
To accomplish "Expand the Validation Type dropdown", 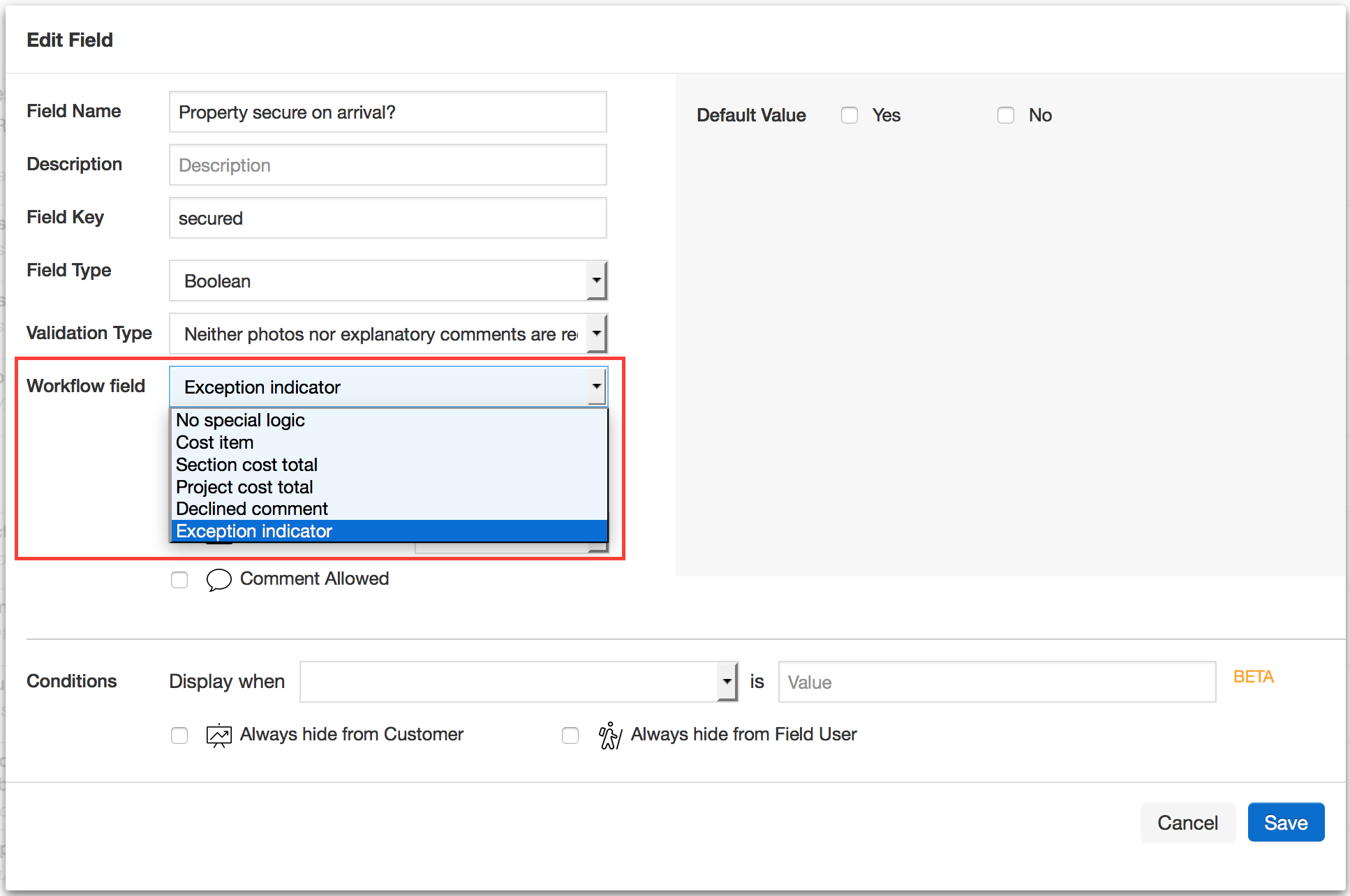I will (x=387, y=334).
